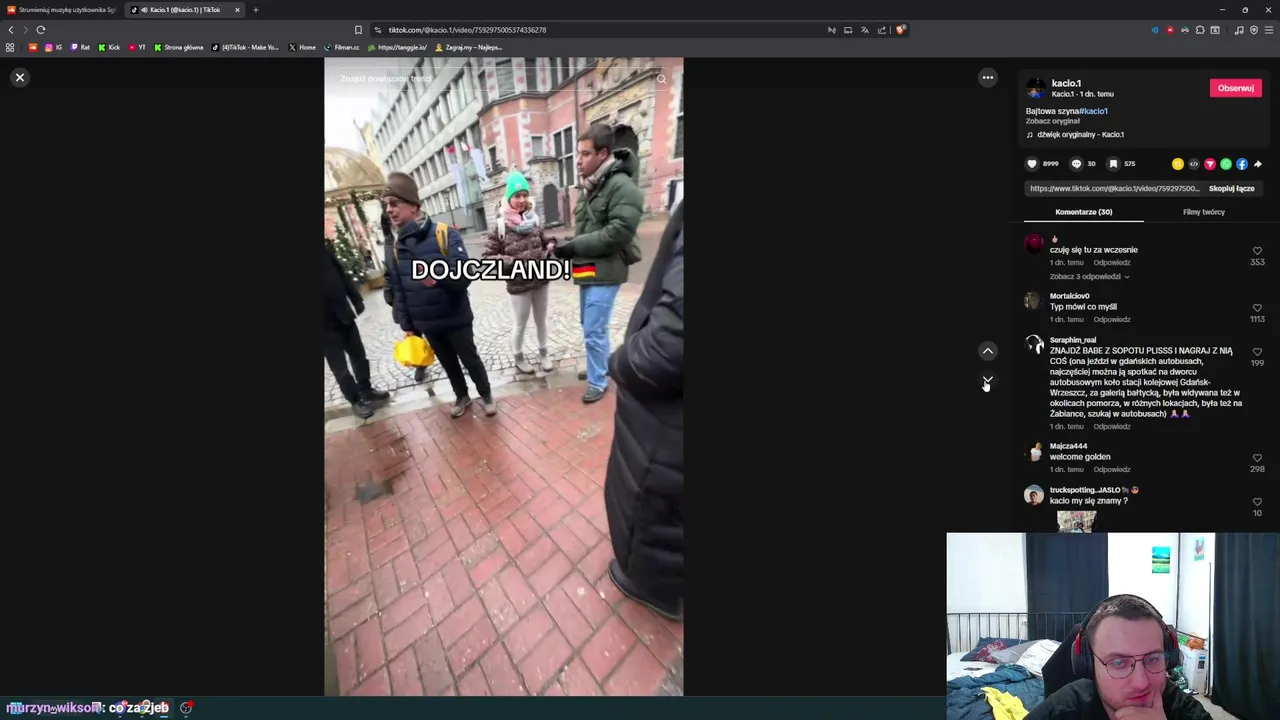The image size is (1280, 720).
Task: Open Brave Shields lion icon
Action: click(900, 30)
